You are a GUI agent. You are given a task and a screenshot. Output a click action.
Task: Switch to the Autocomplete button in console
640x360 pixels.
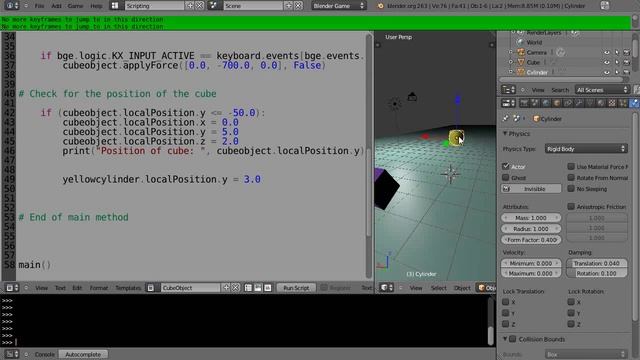pyautogui.click(x=83, y=354)
